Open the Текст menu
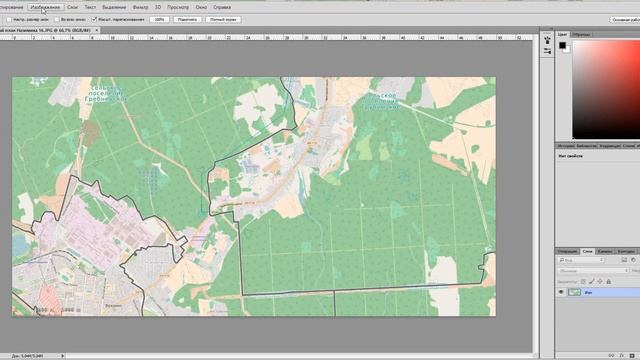 pyautogui.click(x=90, y=7)
